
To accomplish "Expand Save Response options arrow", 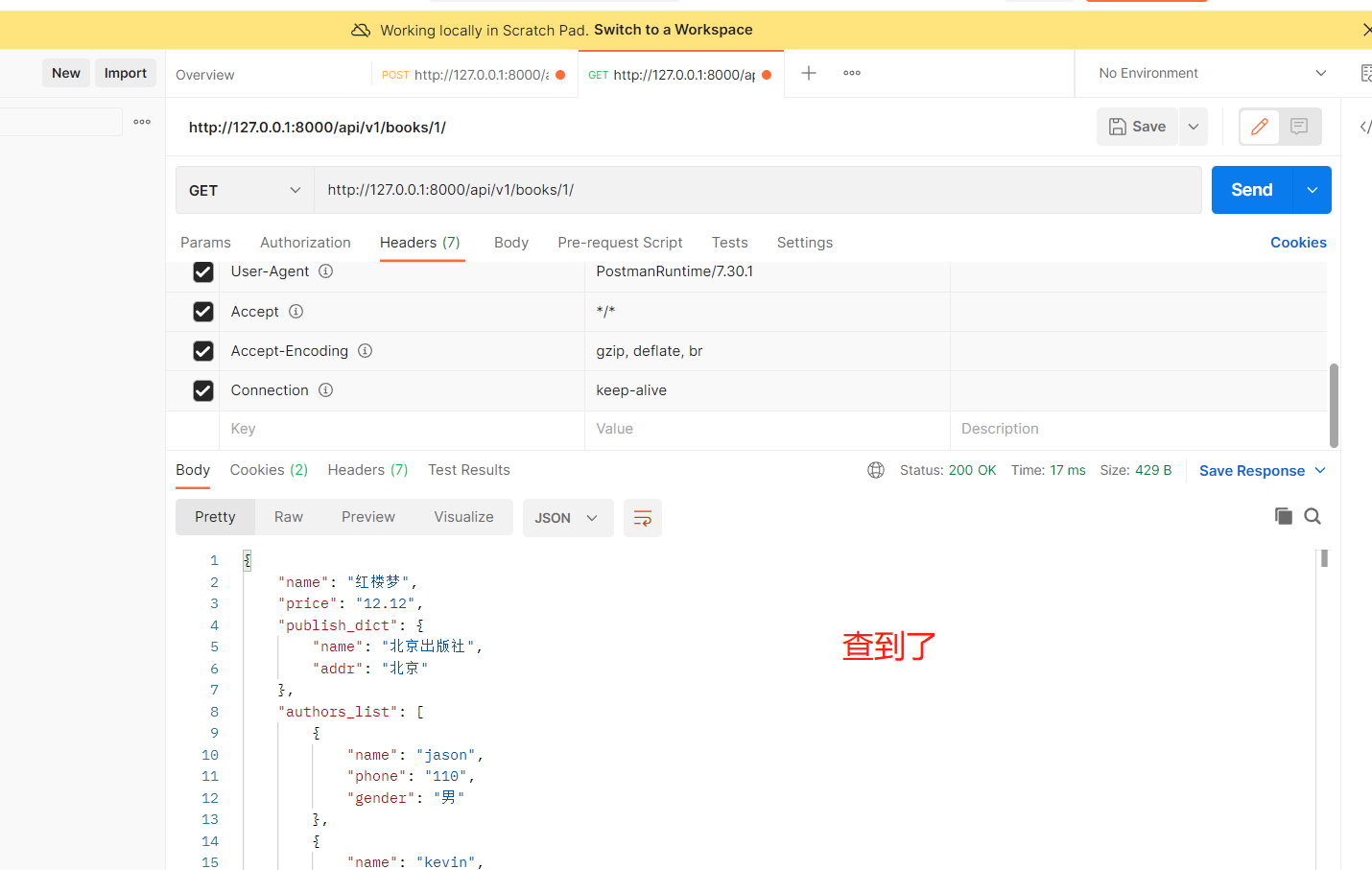I will coord(1320,470).
